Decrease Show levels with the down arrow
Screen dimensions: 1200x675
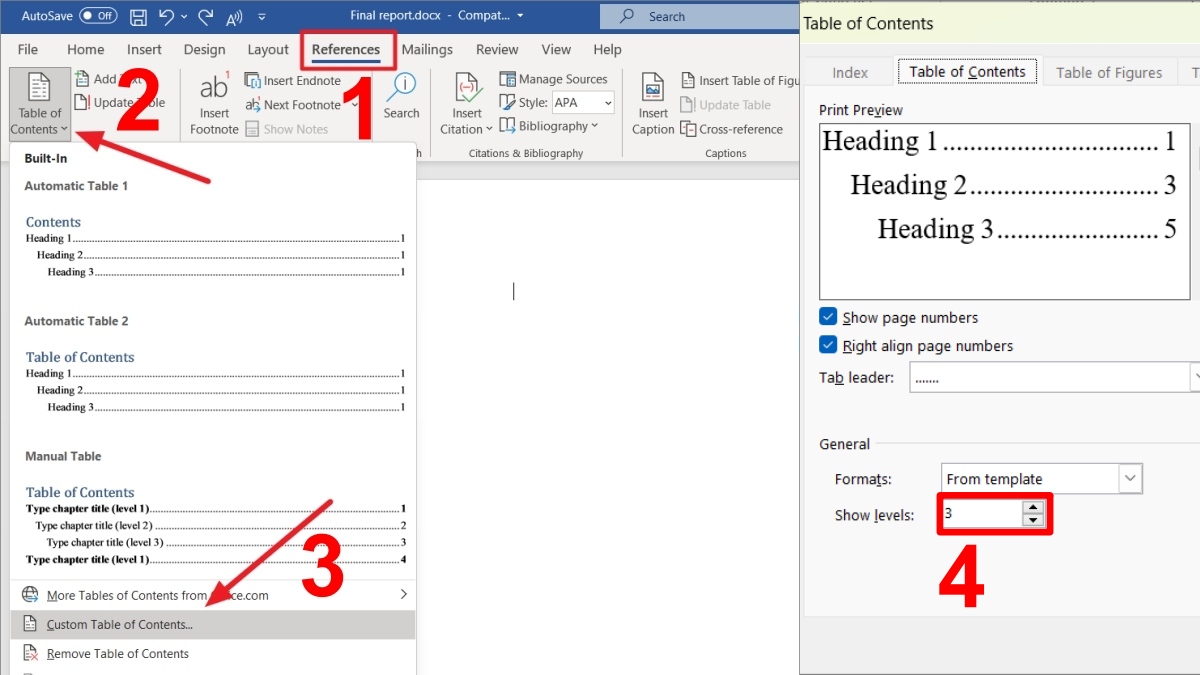[1033, 521]
